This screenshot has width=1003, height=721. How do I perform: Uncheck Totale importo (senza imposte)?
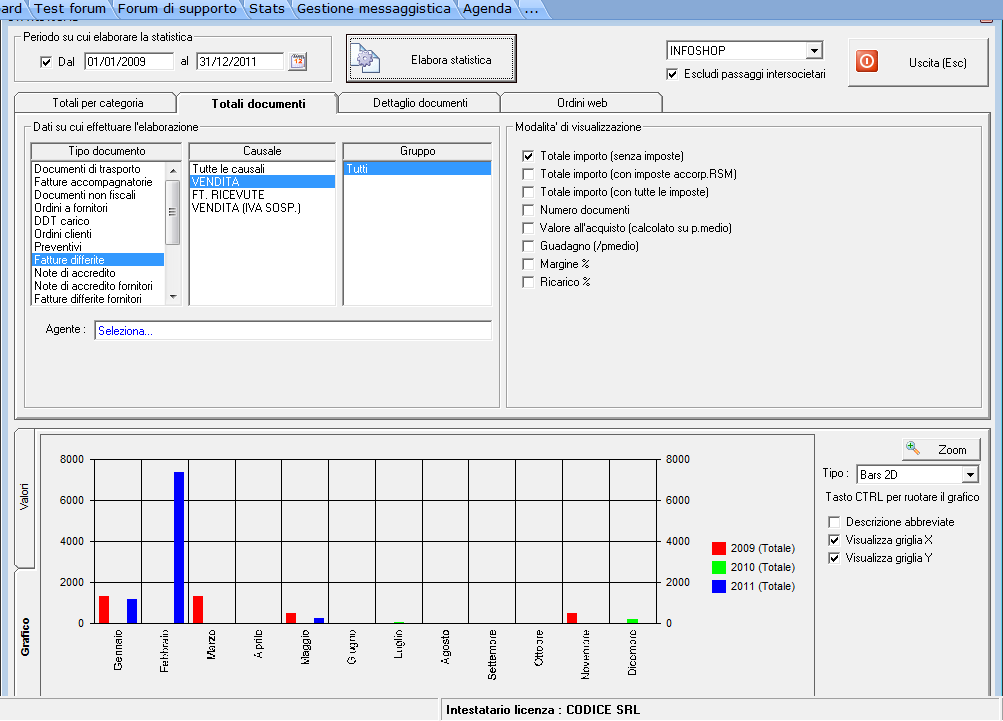528,156
